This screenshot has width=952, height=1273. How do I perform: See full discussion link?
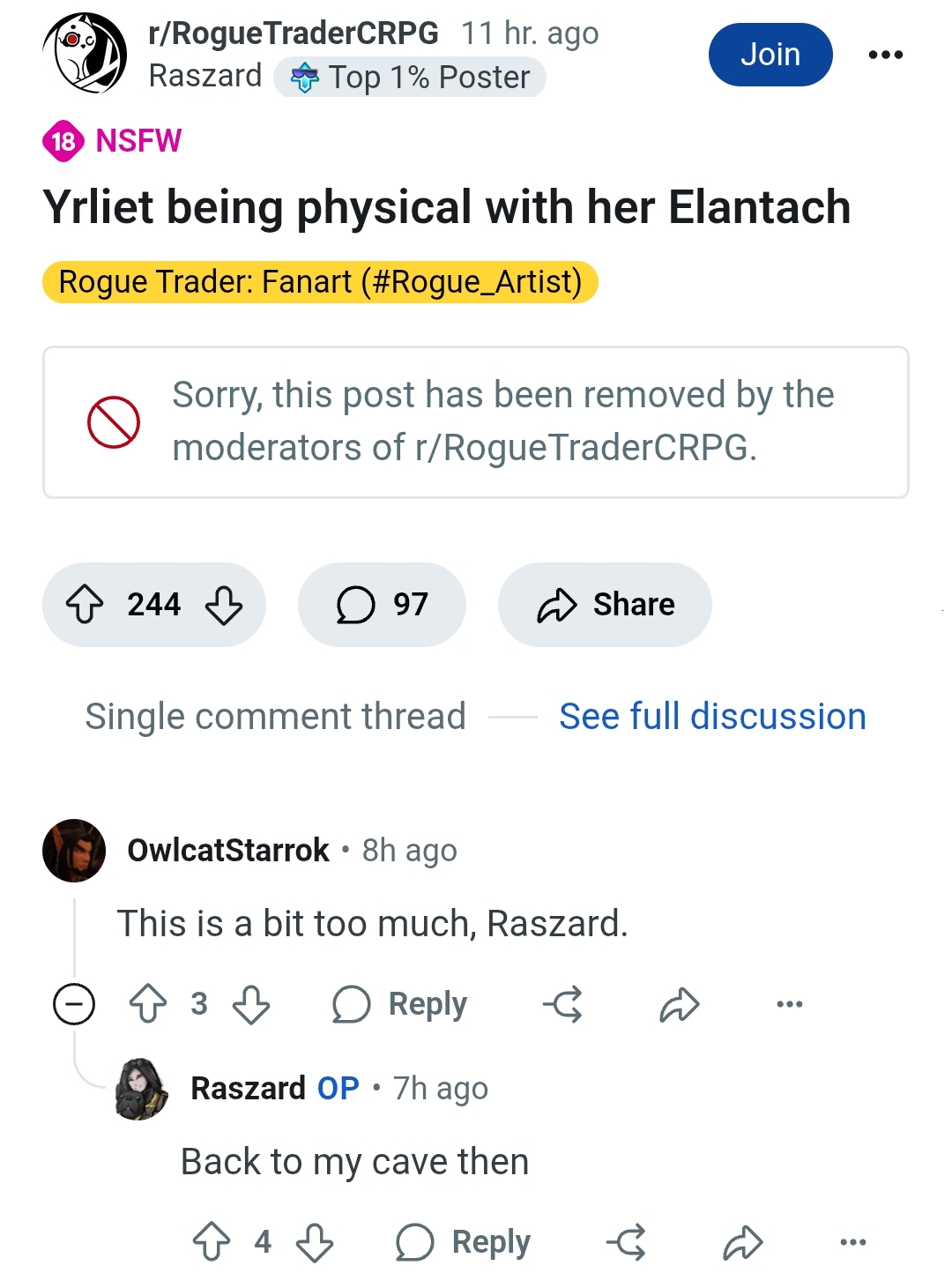(x=712, y=717)
